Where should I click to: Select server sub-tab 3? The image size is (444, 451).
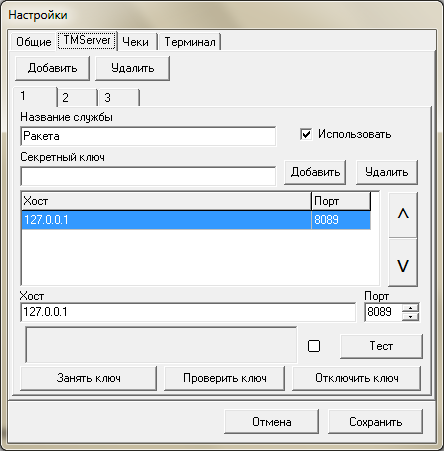point(119,98)
